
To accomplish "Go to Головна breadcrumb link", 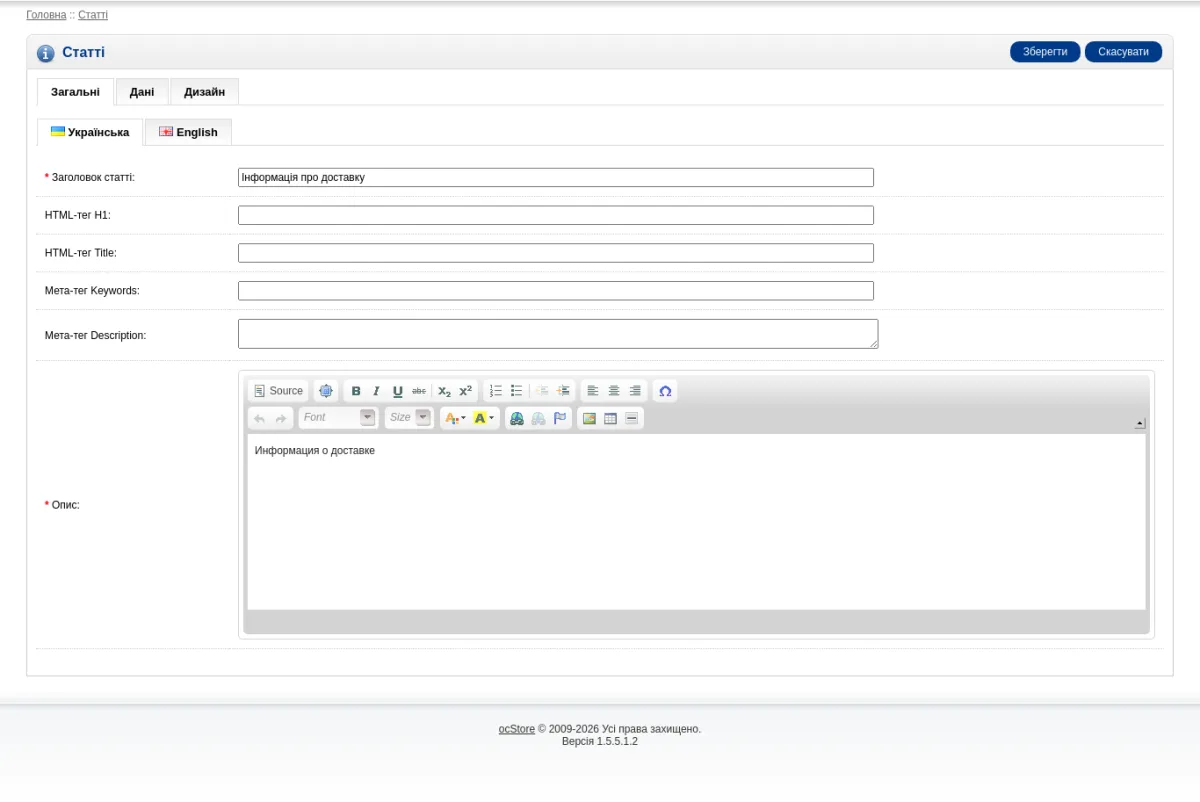I will 46,15.
